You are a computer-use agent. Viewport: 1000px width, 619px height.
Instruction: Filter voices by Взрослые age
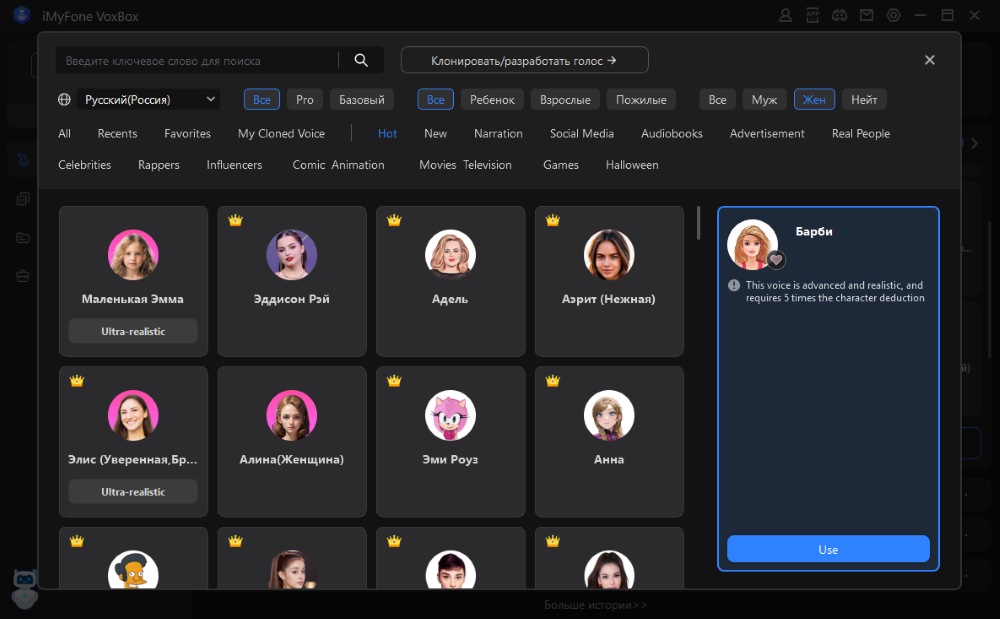[565, 99]
